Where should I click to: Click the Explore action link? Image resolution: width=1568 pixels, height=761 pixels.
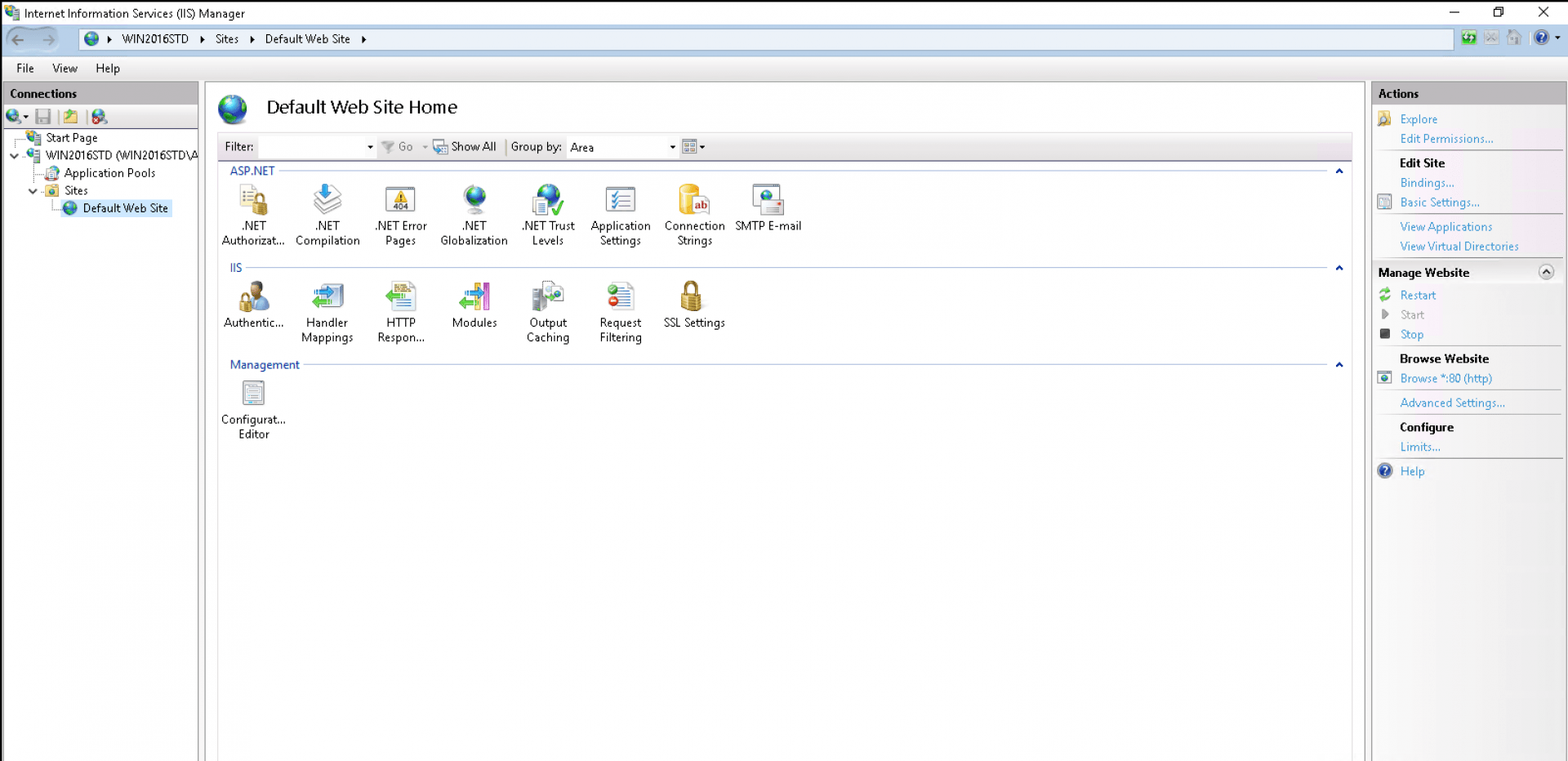1419,119
